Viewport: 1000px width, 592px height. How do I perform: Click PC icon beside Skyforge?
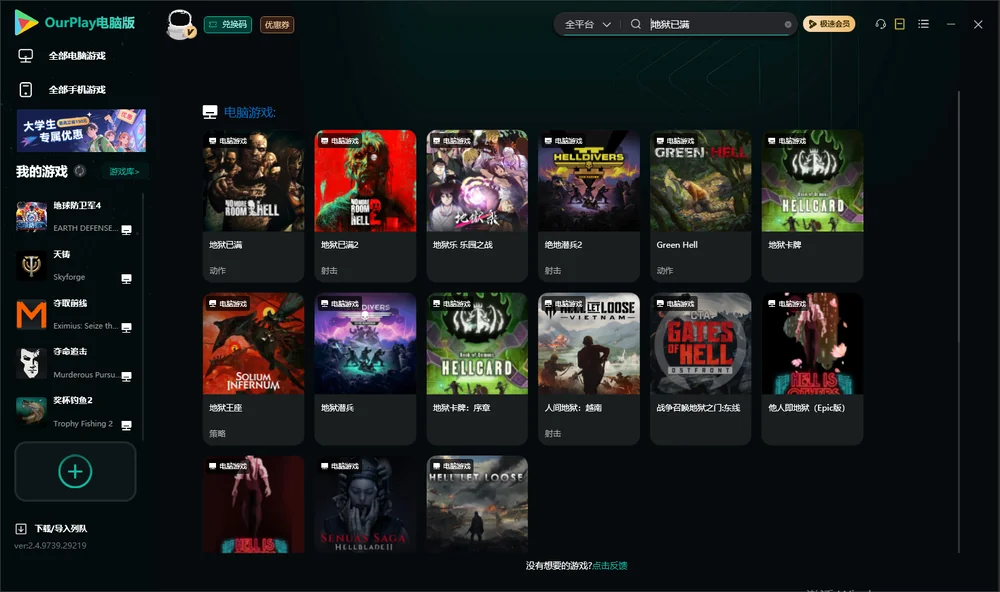click(126, 279)
